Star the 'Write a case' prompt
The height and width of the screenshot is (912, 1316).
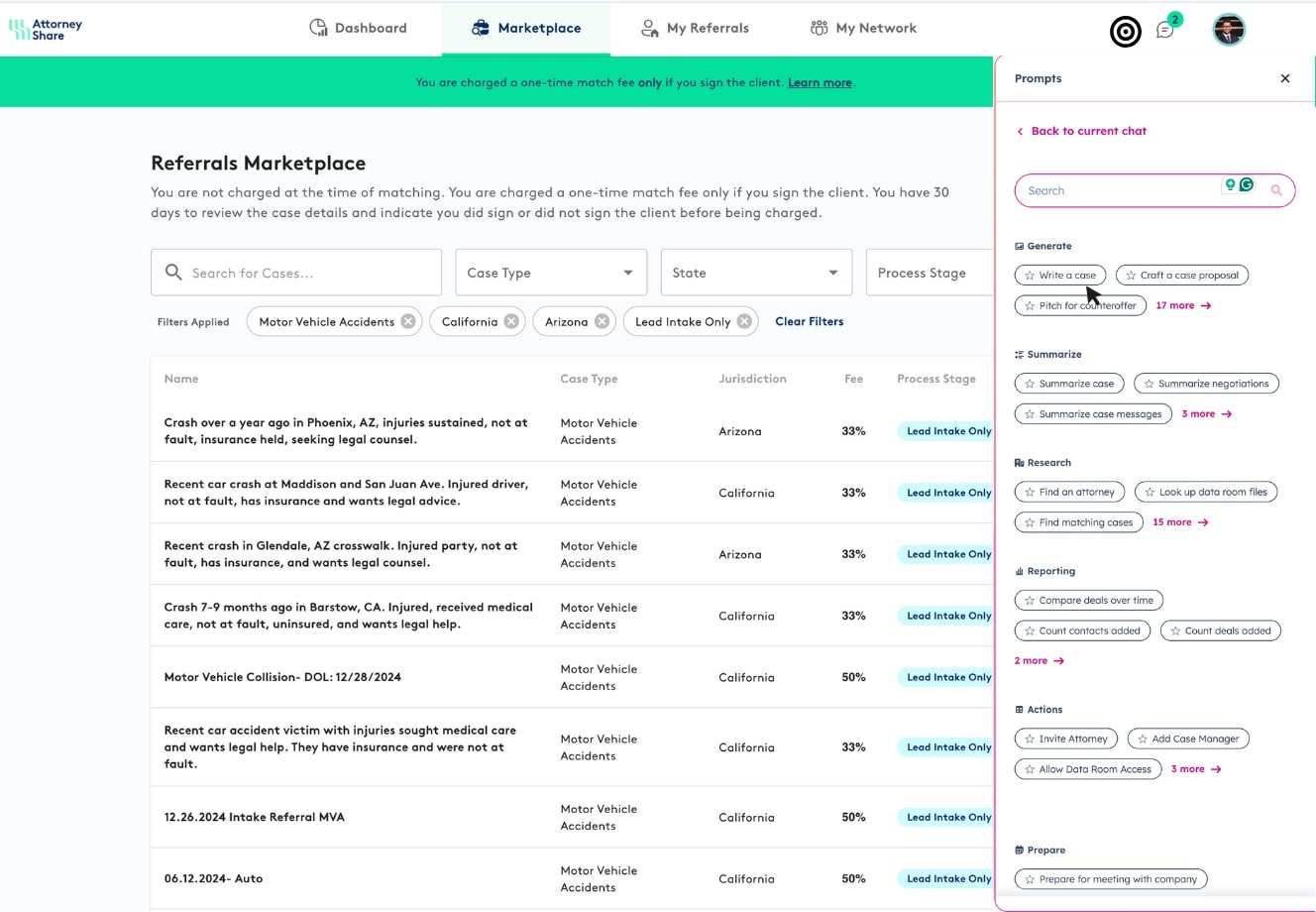click(x=1030, y=276)
